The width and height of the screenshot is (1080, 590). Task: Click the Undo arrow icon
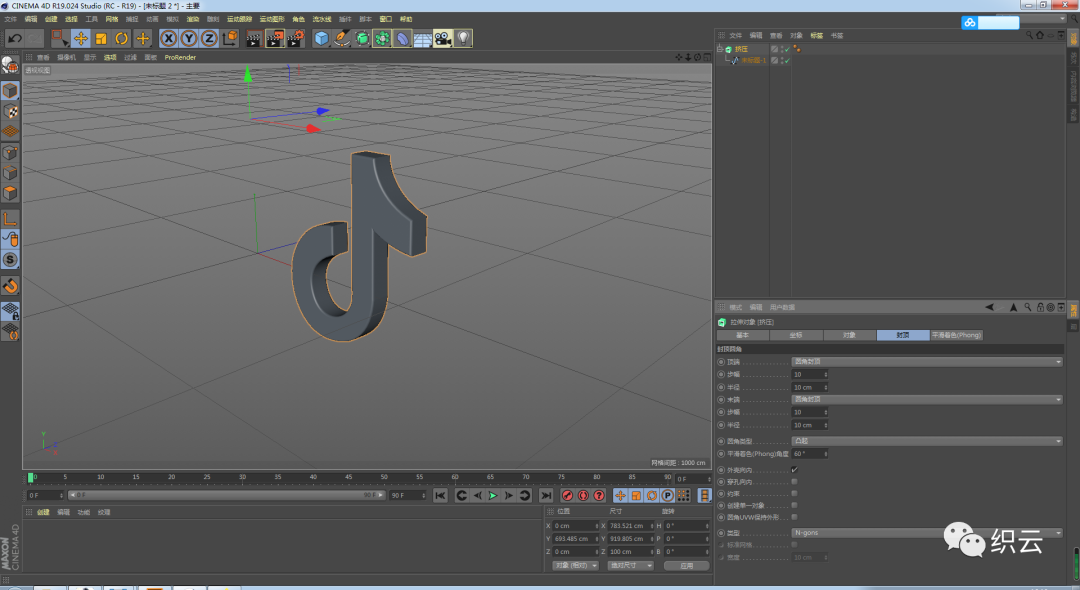[x=14, y=39]
